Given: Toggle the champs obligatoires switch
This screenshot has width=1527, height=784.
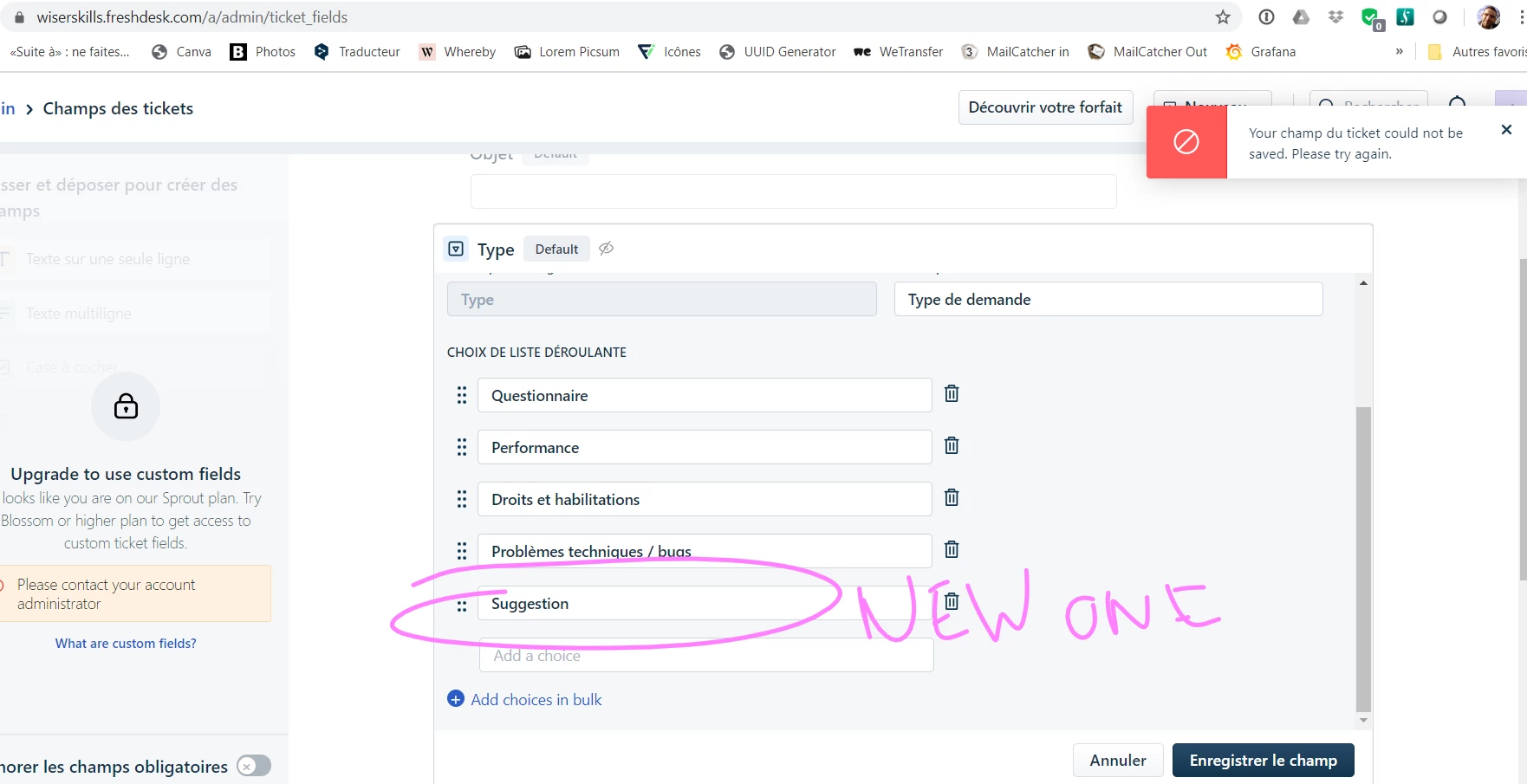Looking at the screenshot, I should click(254, 766).
